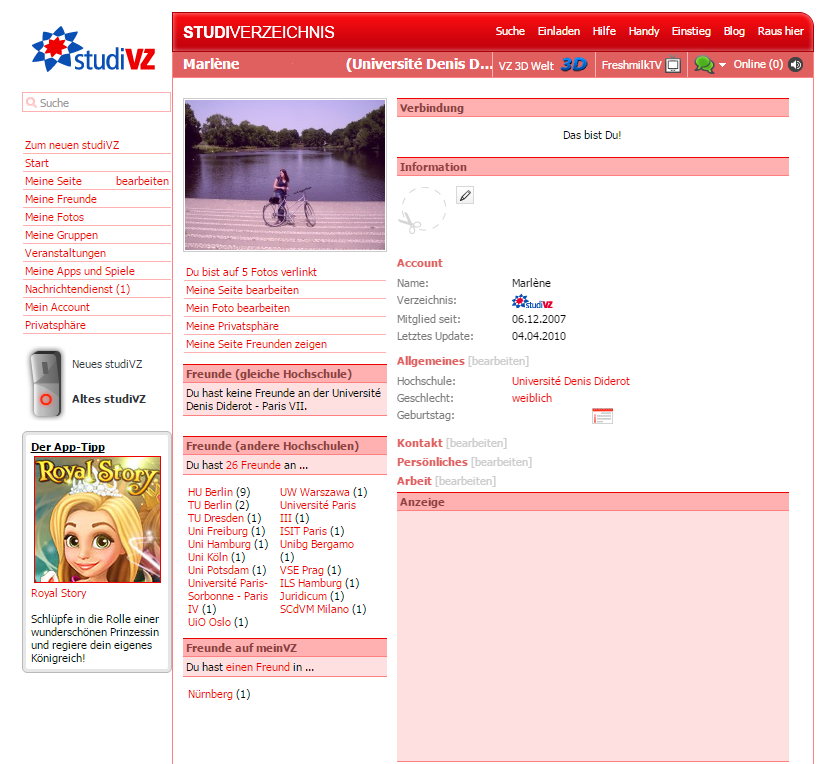Open TU Berlin friends list

(210, 505)
